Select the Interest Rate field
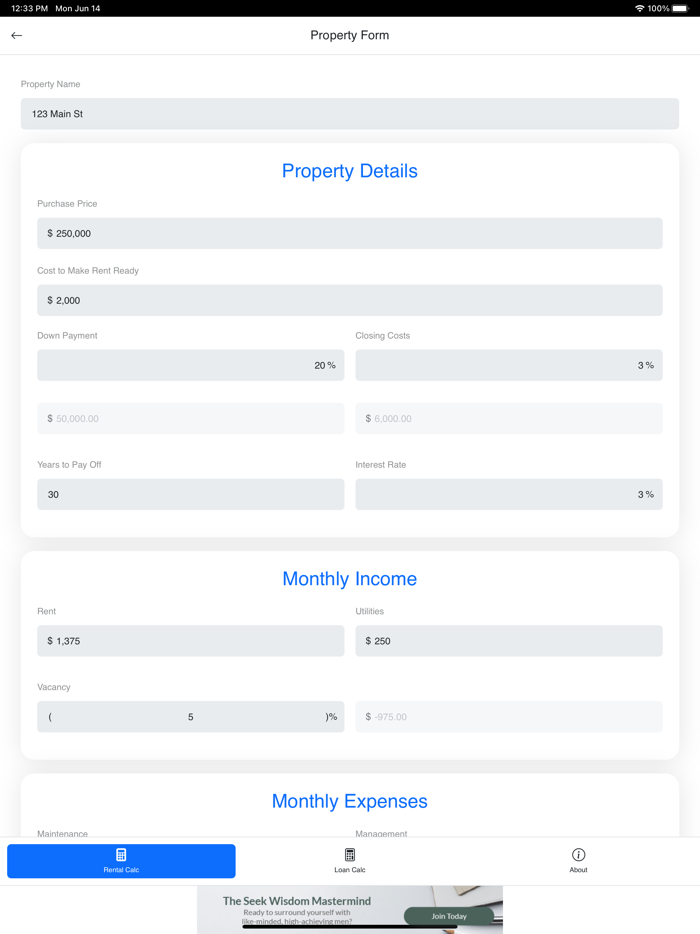The height and width of the screenshot is (934, 700). click(509, 494)
